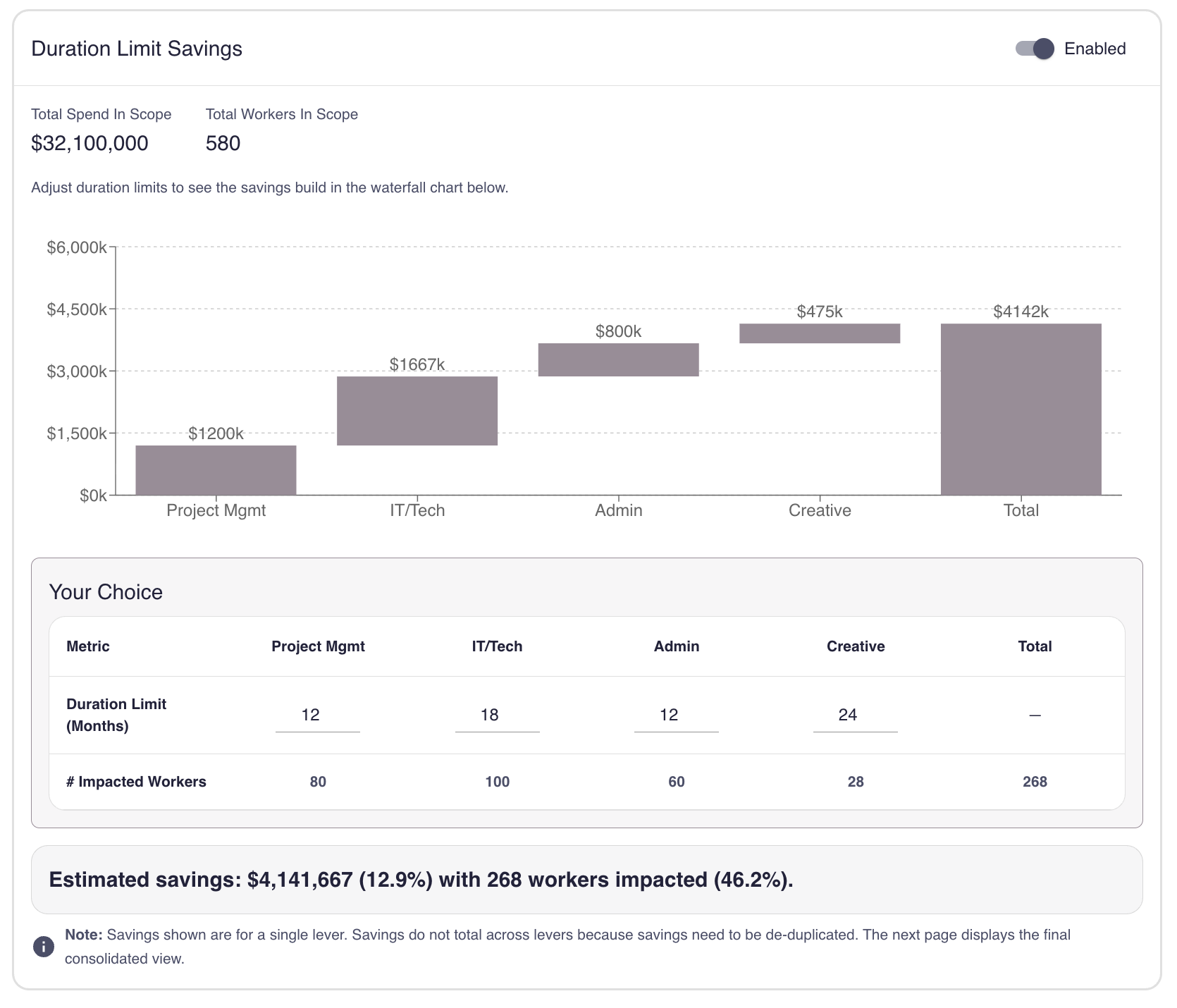Click the Total column header

click(x=1035, y=646)
